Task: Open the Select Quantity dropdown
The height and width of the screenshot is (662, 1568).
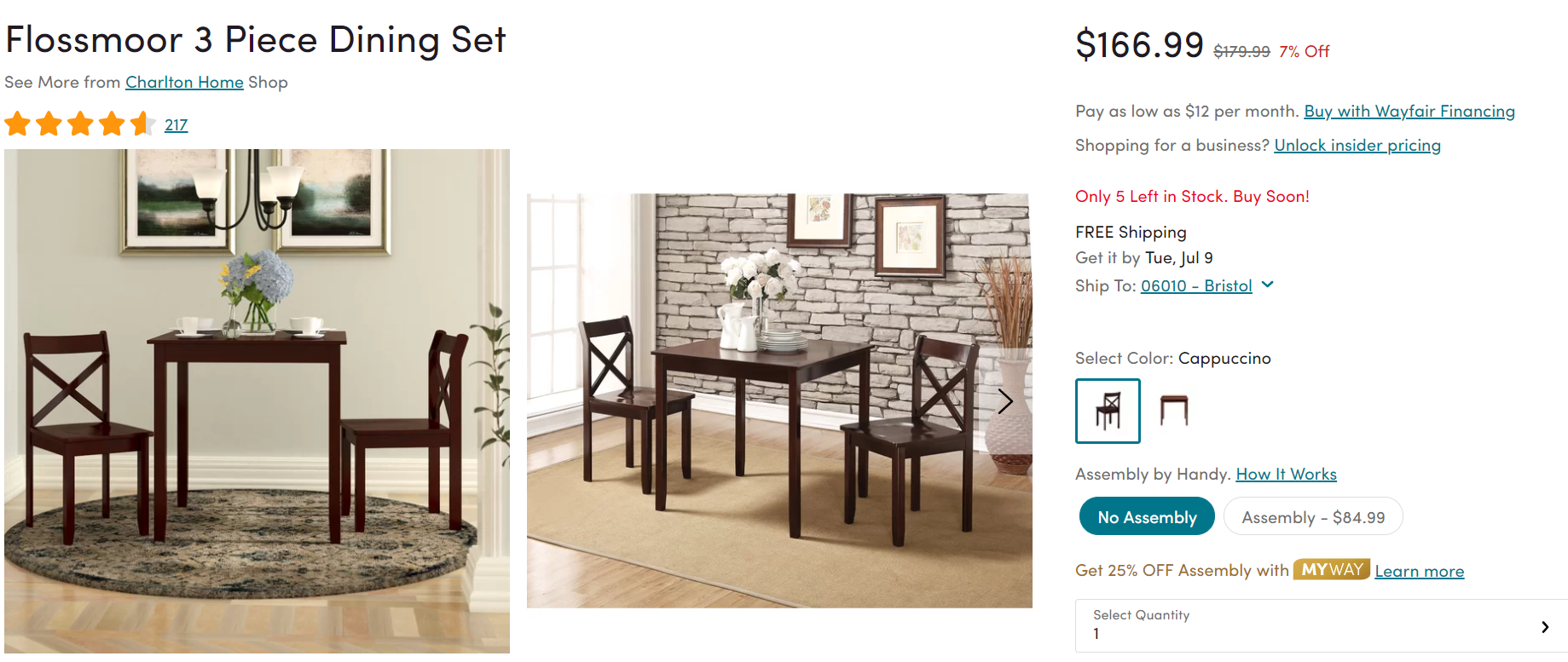Action: click(1321, 626)
